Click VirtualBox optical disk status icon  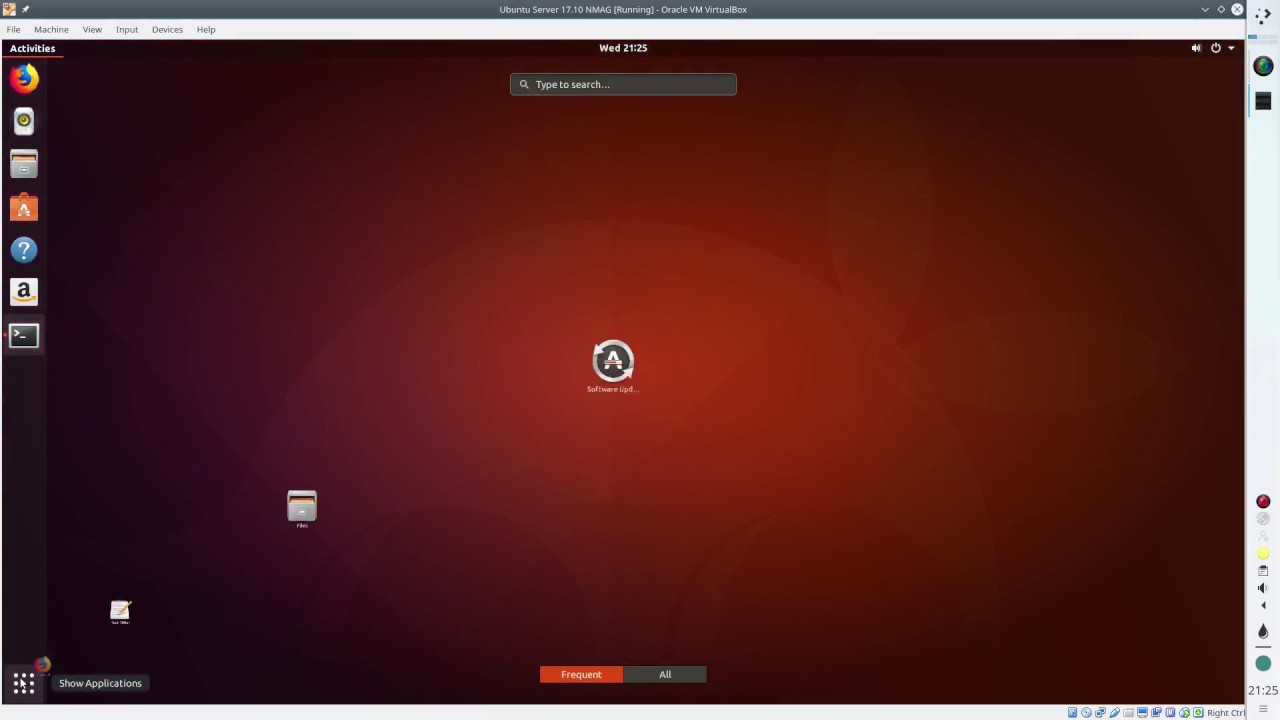[1086, 713]
